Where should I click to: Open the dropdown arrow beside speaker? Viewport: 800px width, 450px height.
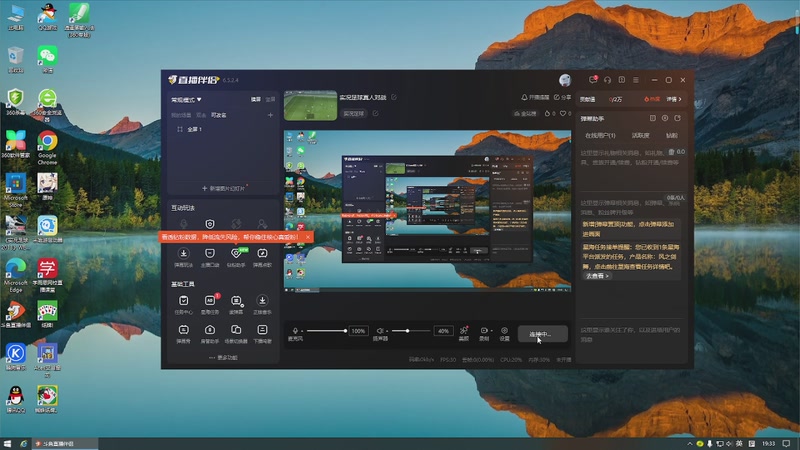click(387, 331)
